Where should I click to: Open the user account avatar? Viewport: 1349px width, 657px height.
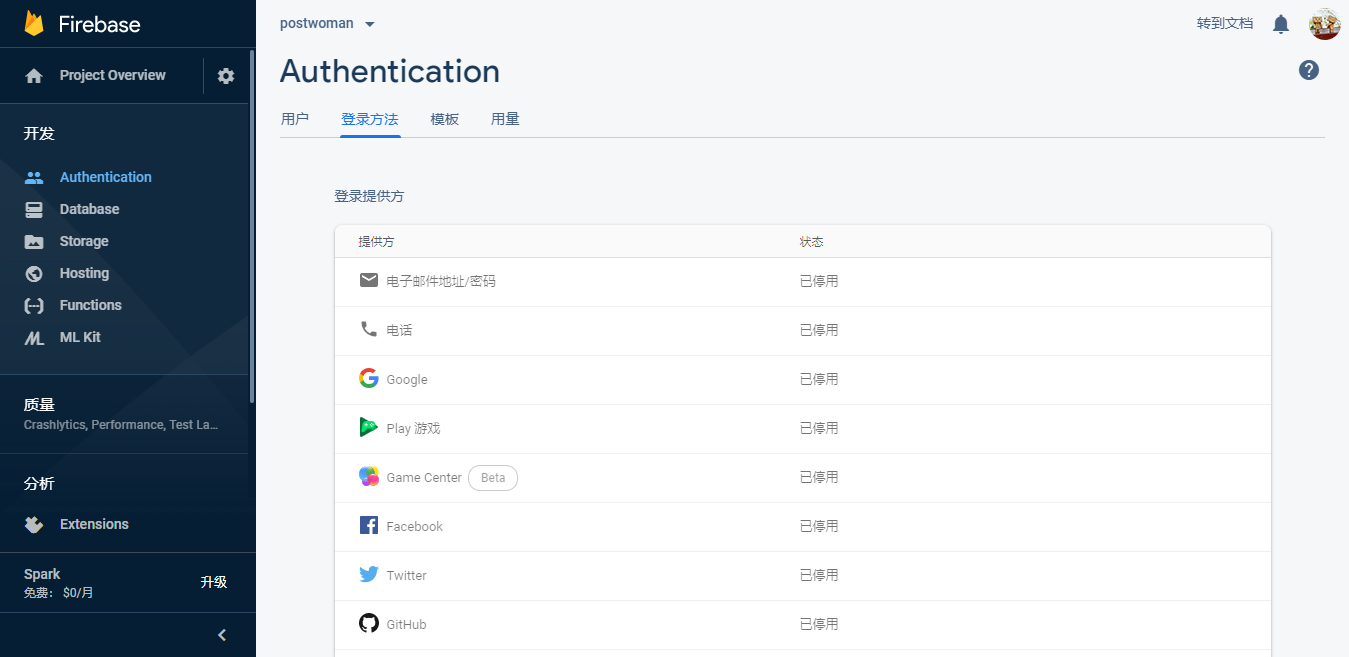pos(1325,24)
